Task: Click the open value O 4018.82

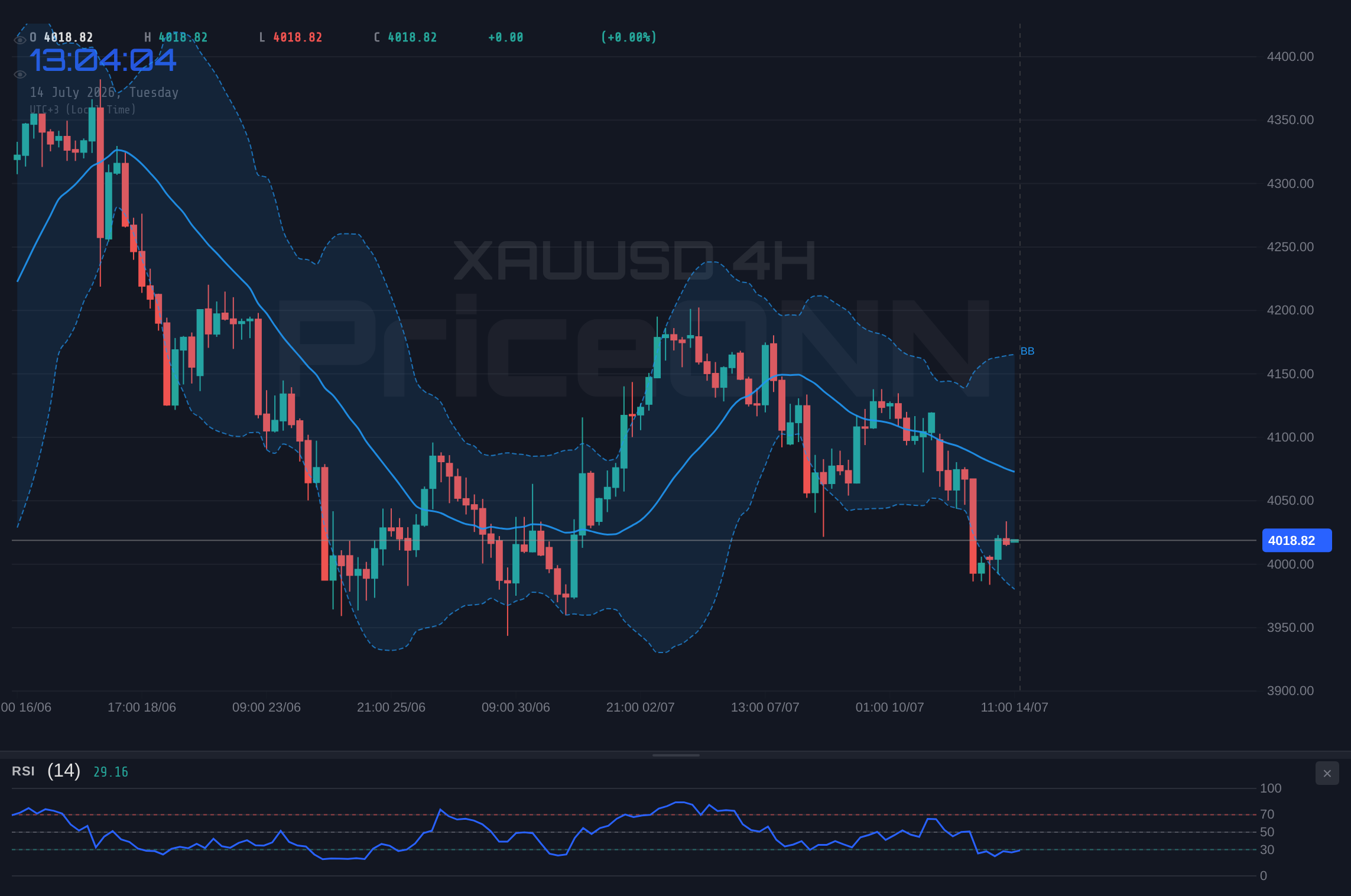Action: click(x=61, y=37)
